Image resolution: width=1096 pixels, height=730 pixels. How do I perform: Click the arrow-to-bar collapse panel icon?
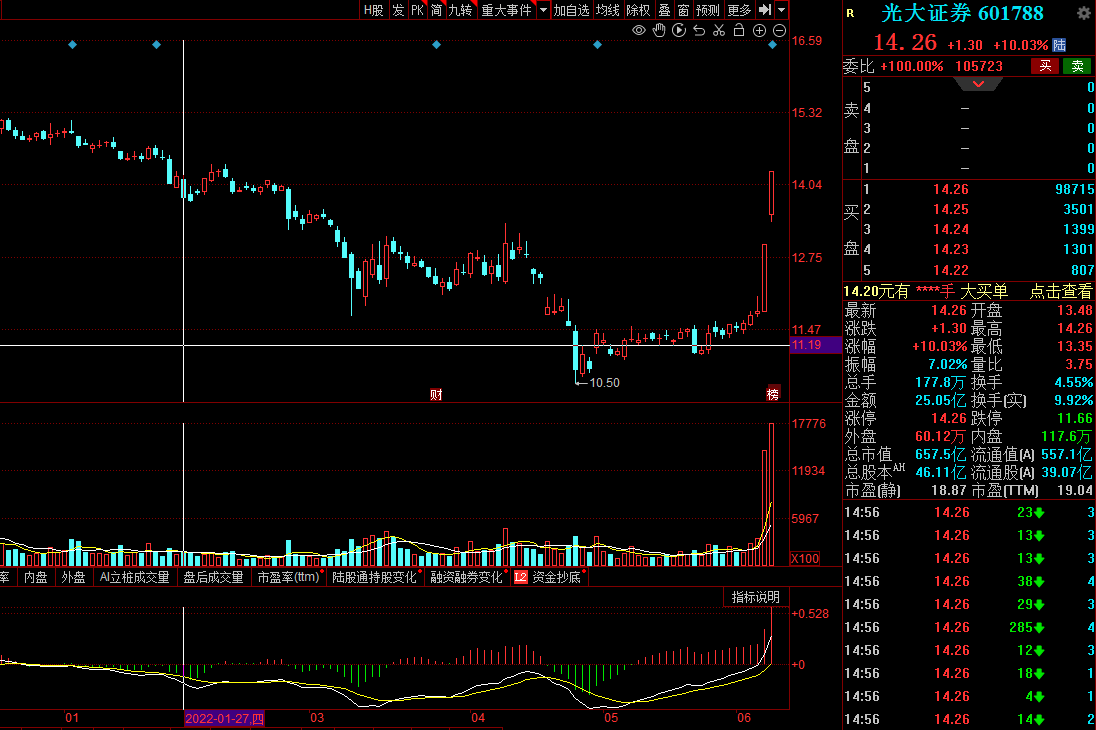(764, 10)
